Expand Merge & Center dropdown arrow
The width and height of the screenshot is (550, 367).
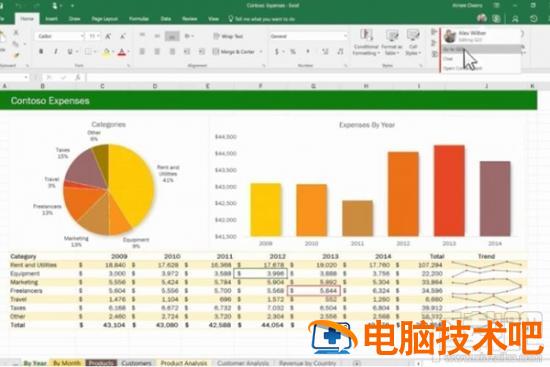pyautogui.click(x=261, y=52)
